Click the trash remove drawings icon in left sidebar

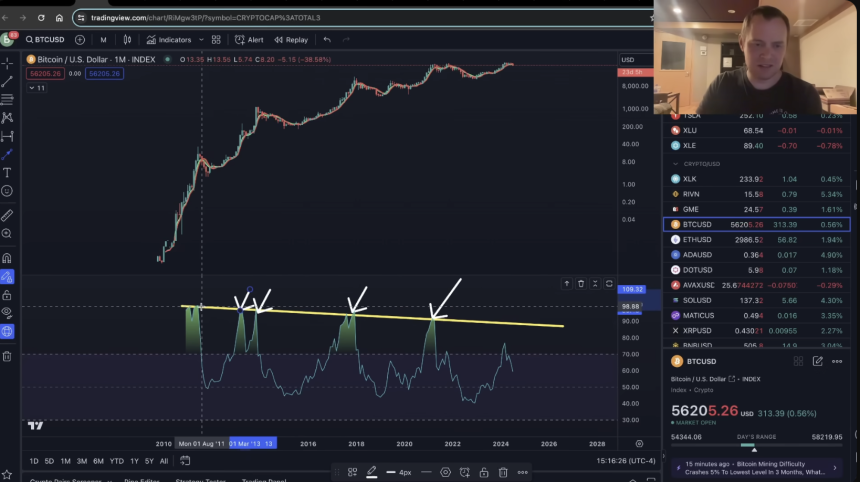click(7, 356)
